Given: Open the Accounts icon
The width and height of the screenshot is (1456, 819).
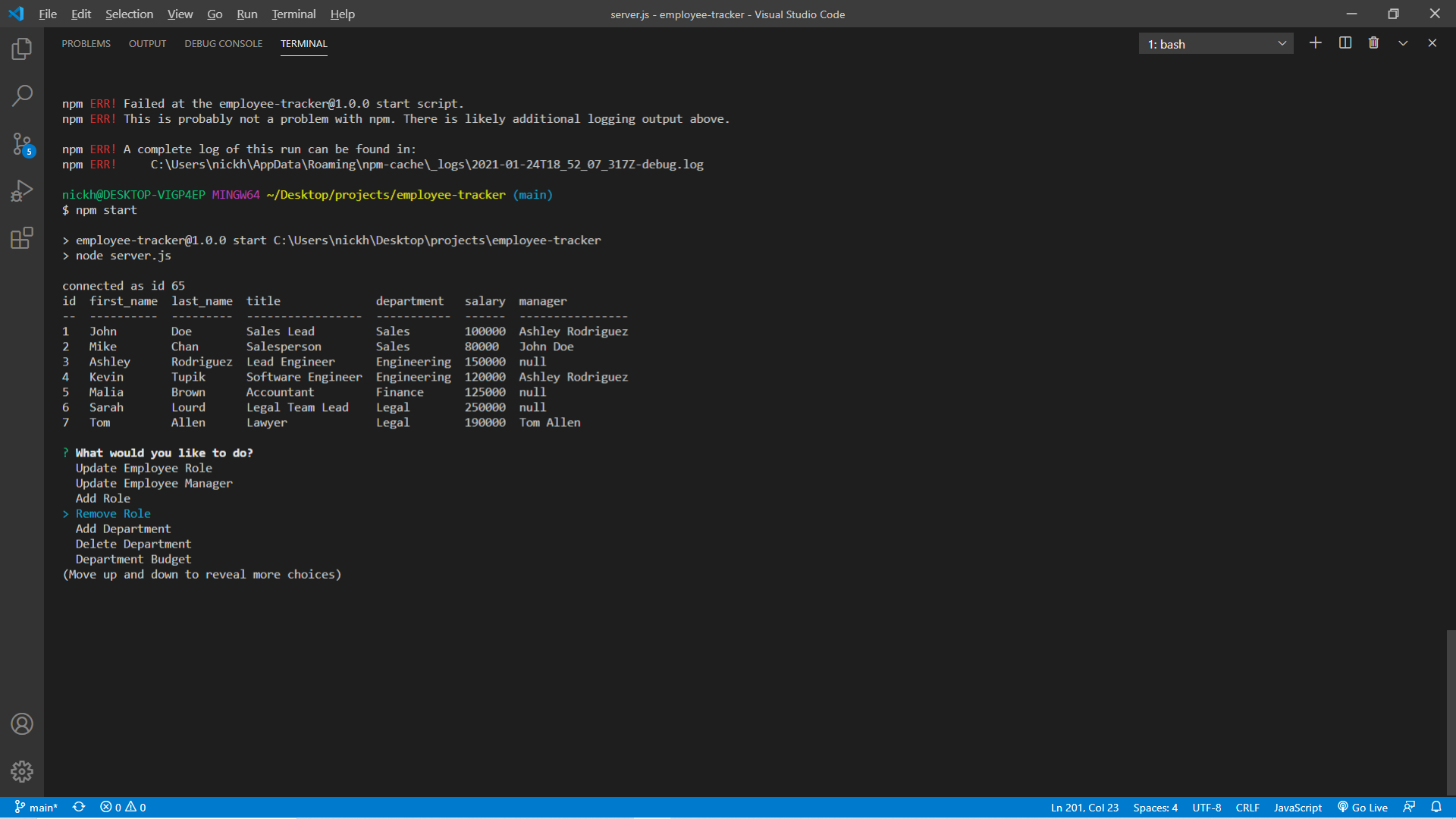Looking at the screenshot, I should tap(21, 724).
